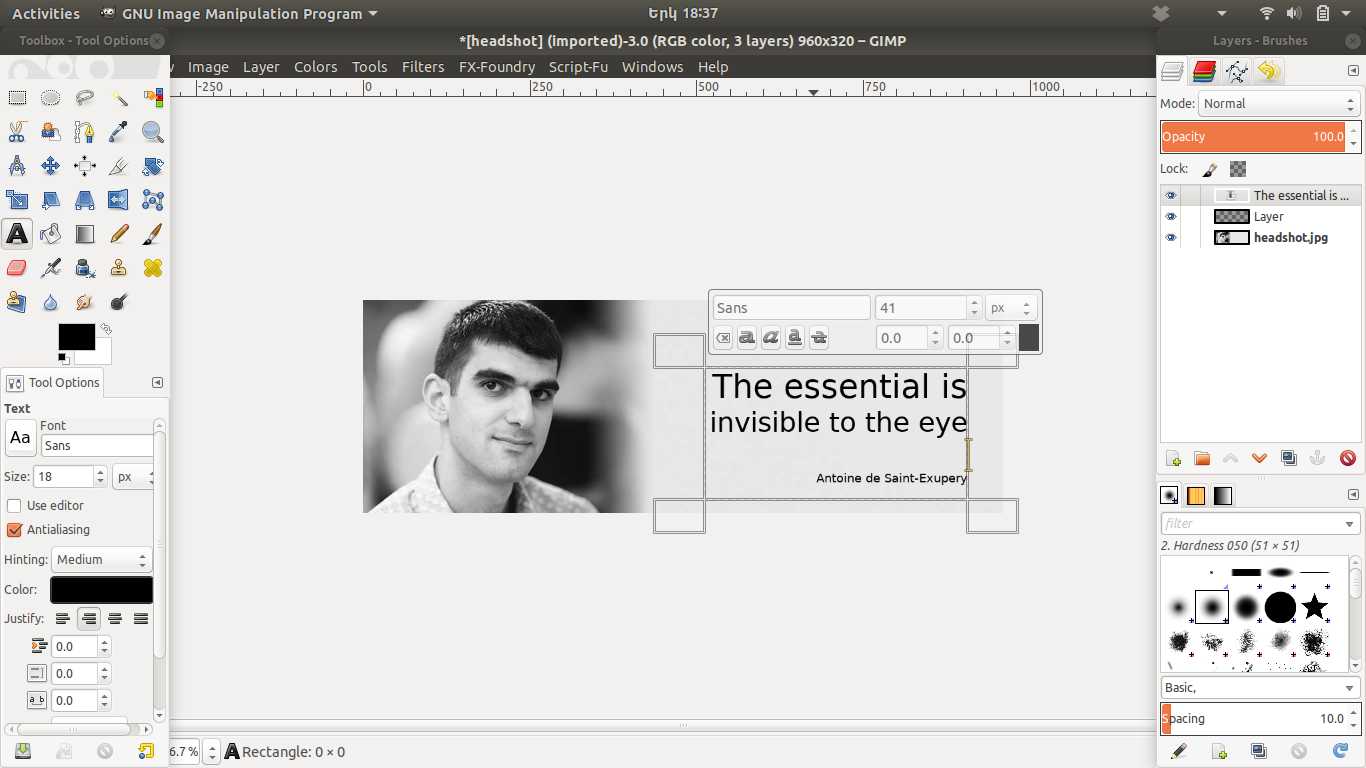Toggle visibility of the 'Layer' layer
The height and width of the screenshot is (768, 1366).
click(x=1171, y=217)
